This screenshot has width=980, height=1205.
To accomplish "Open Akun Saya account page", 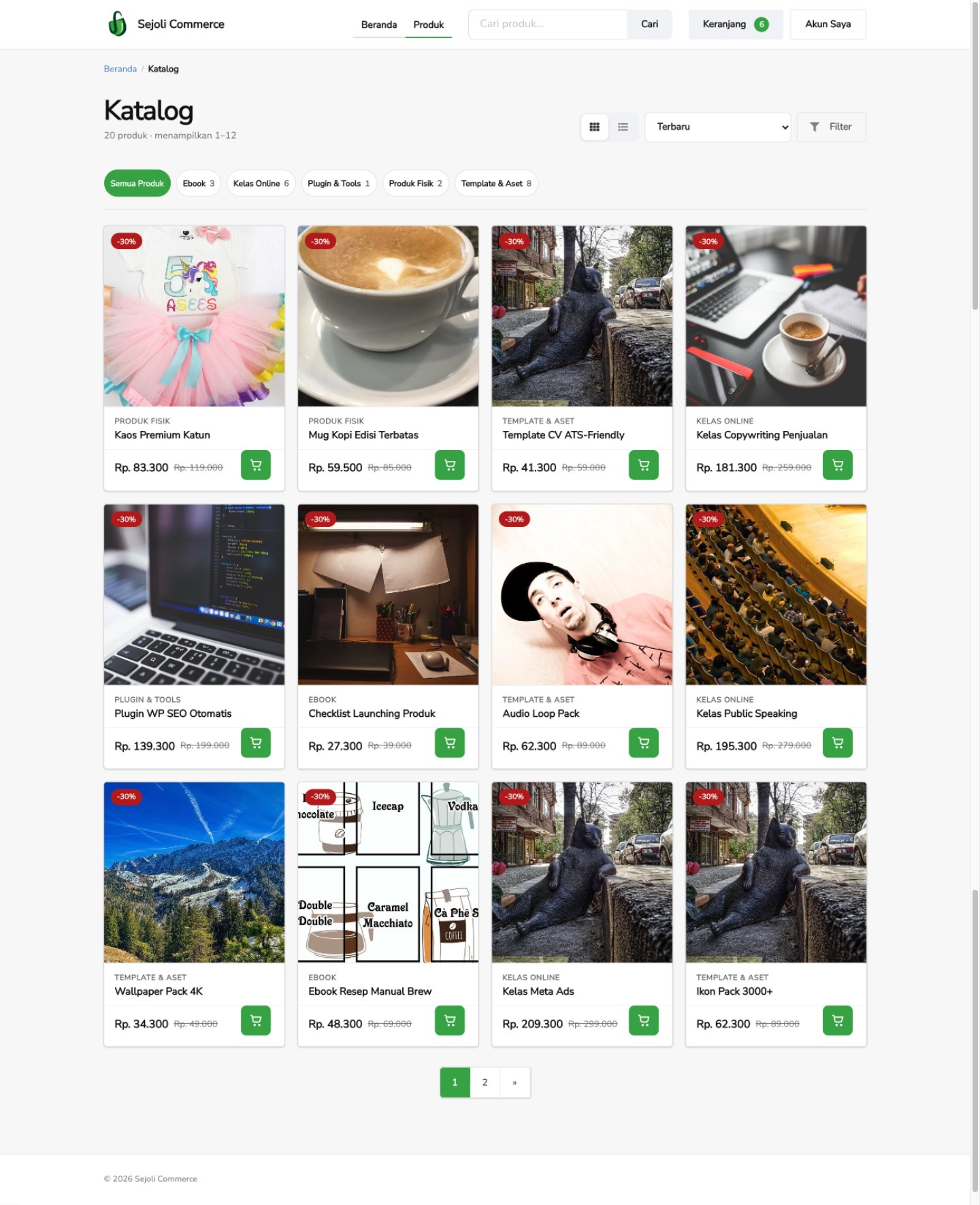I will 828,24.
